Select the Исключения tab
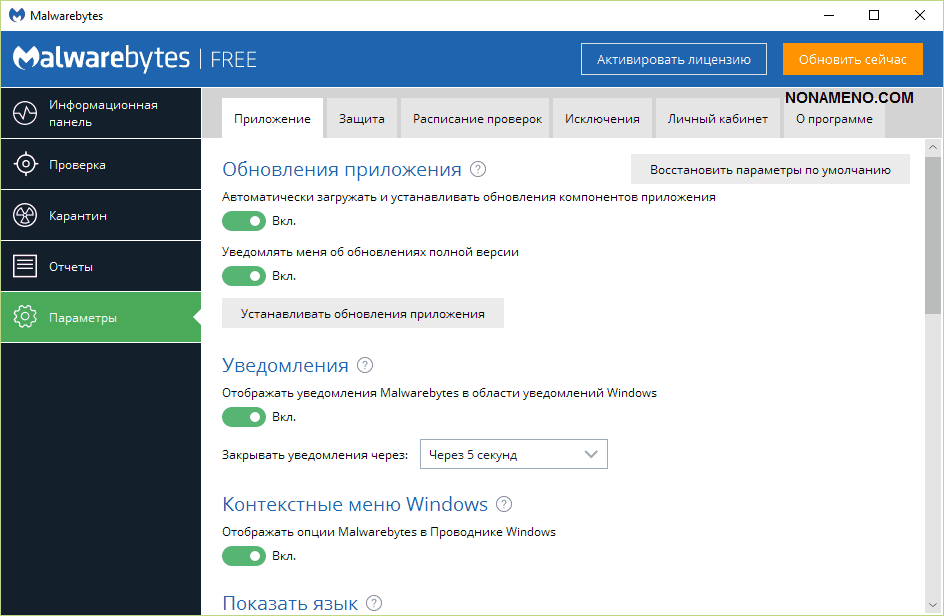This screenshot has height=616, width=944. coord(602,118)
